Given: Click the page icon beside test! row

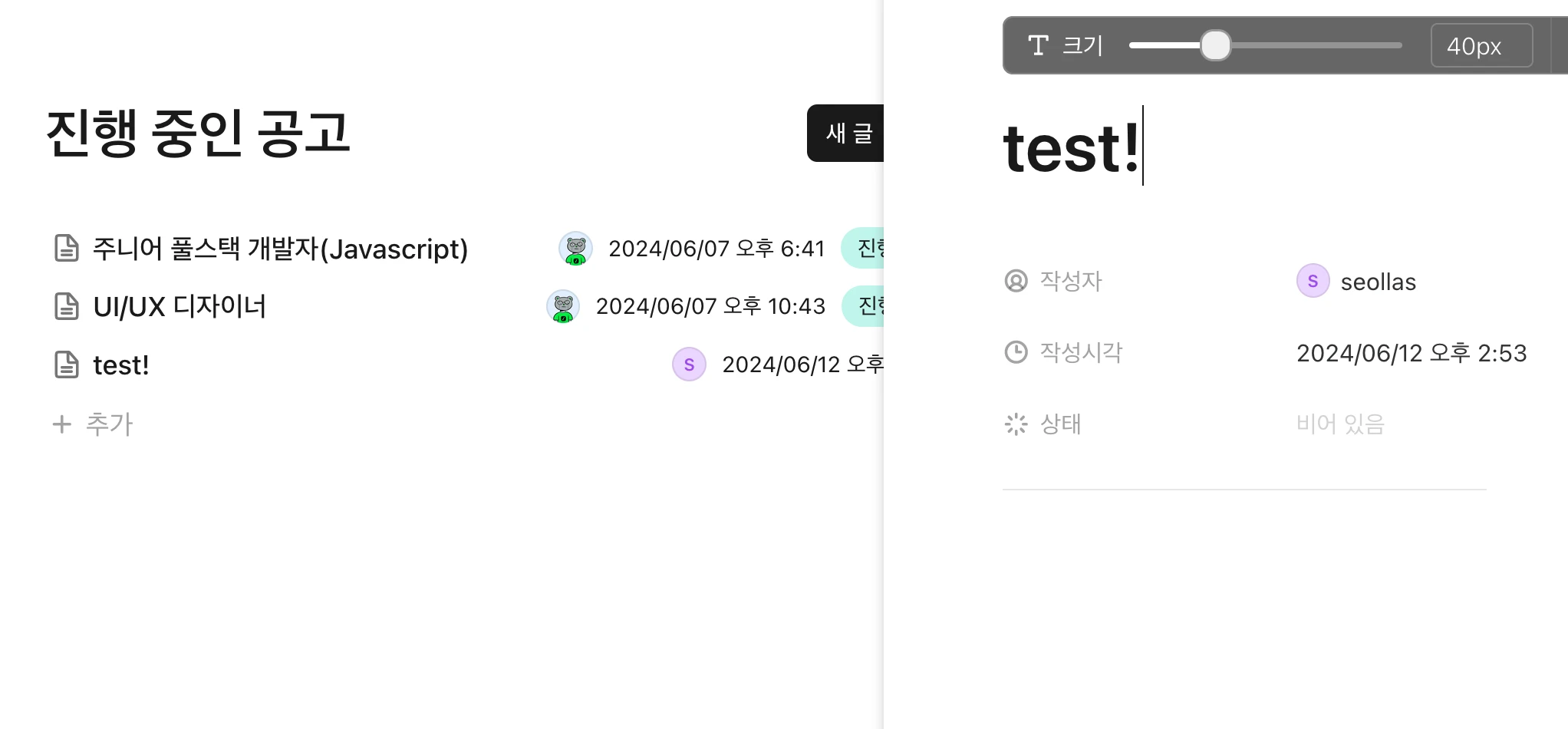Looking at the screenshot, I should (67, 364).
